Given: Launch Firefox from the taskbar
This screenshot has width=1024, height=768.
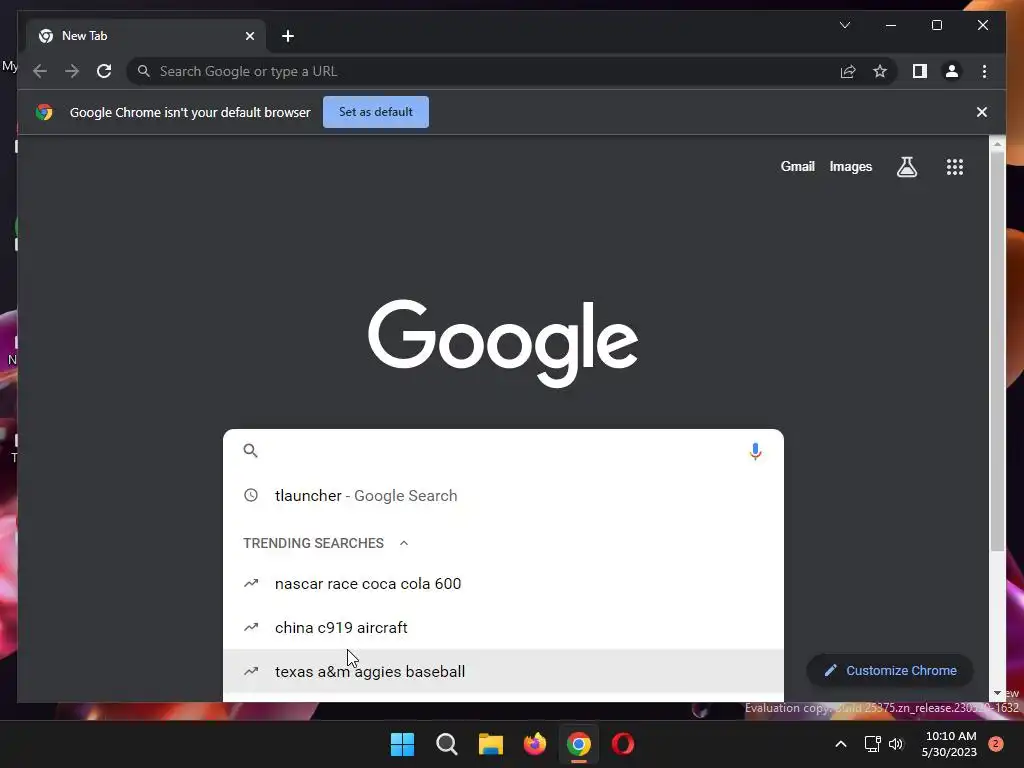Looking at the screenshot, I should 535,744.
